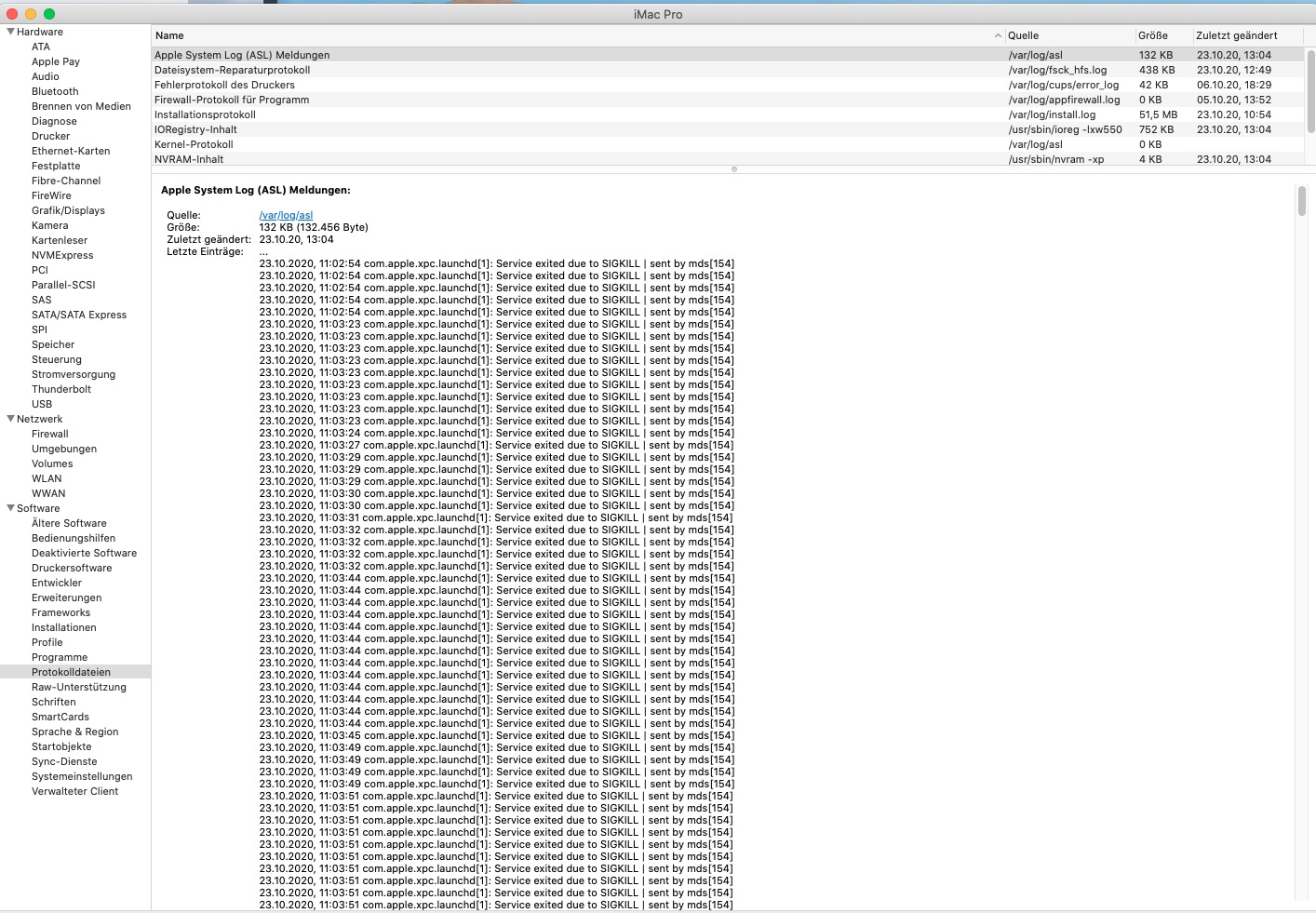Click the log table's vertical scrollbar

1310,91
